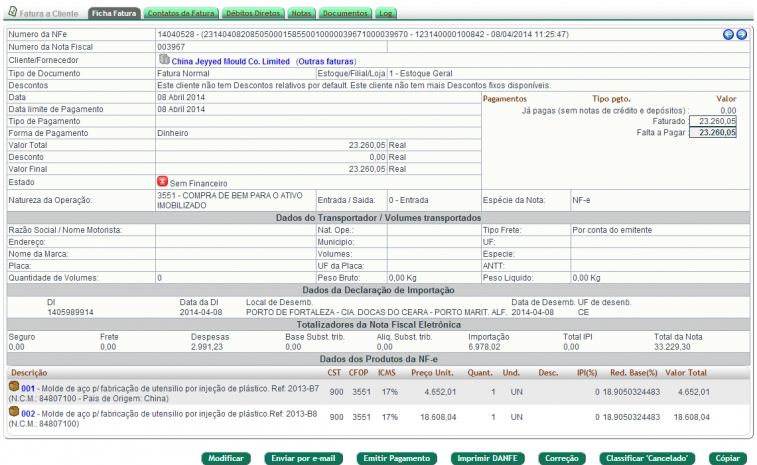Open the Contatos da Fatura tab
Screen dimensions: 757x465
(x=181, y=14)
